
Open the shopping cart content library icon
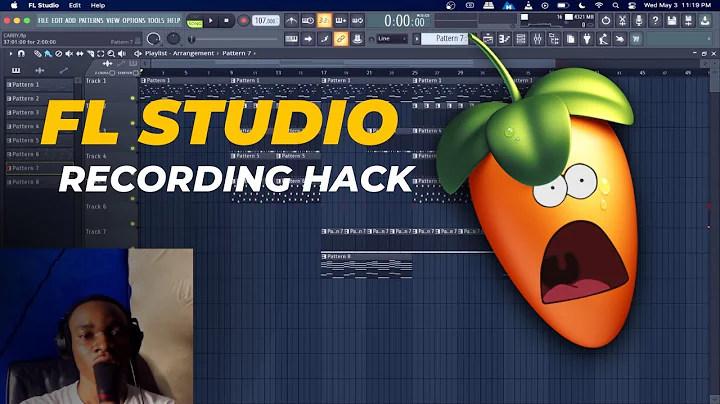click(x=636, y=39)
